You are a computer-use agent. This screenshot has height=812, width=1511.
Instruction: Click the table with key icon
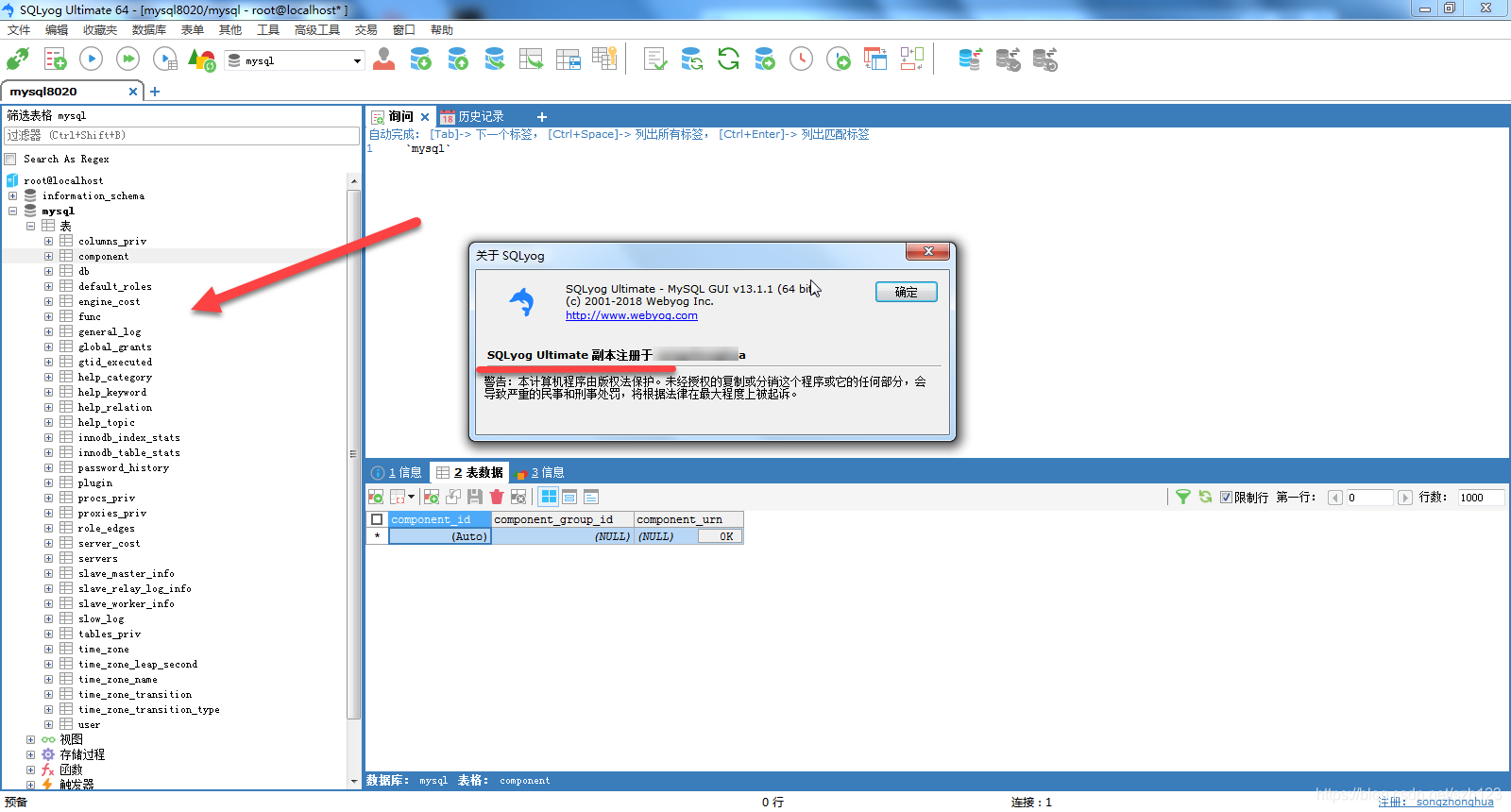[604, 59]
